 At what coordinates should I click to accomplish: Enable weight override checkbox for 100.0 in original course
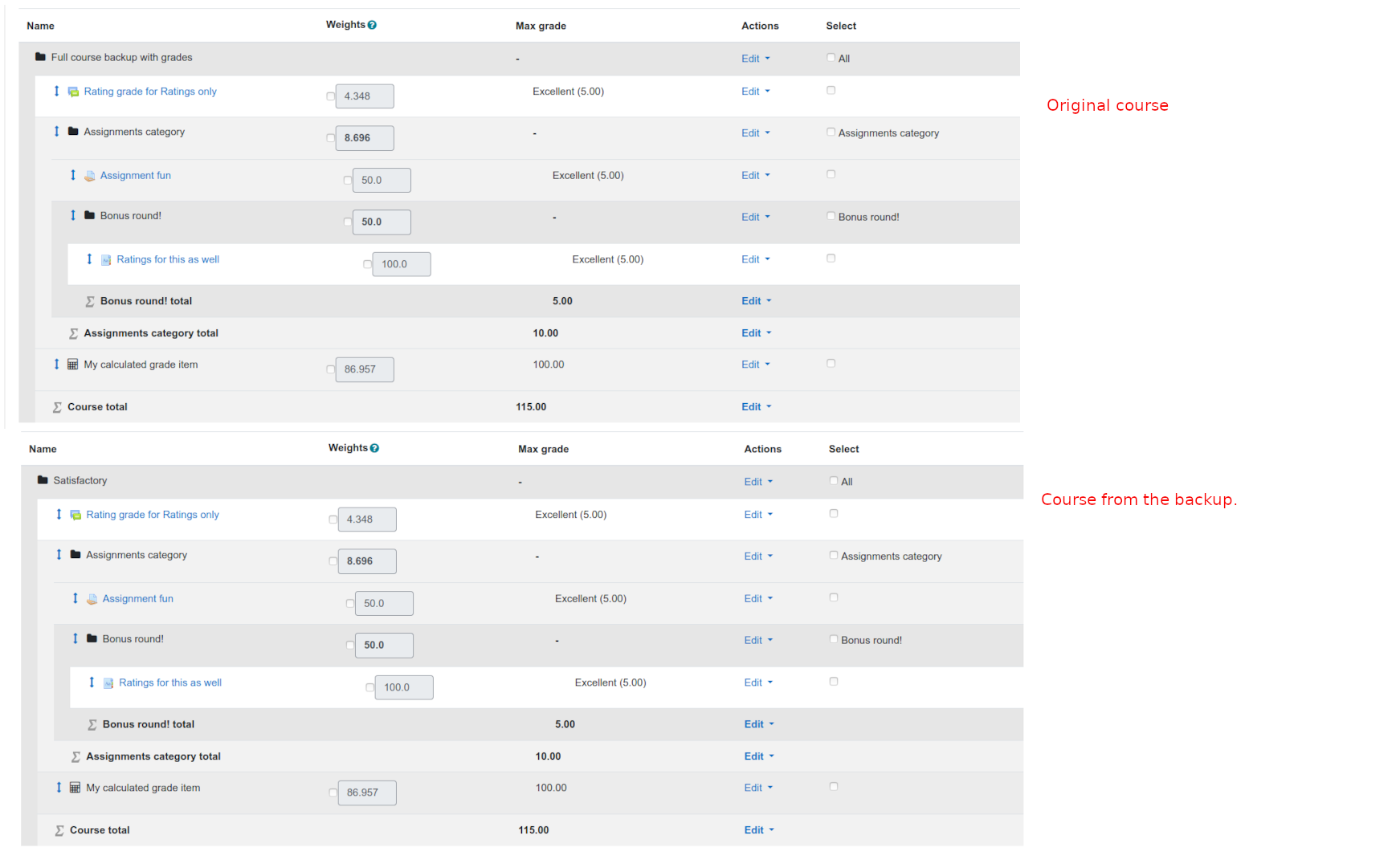[367, 264]
